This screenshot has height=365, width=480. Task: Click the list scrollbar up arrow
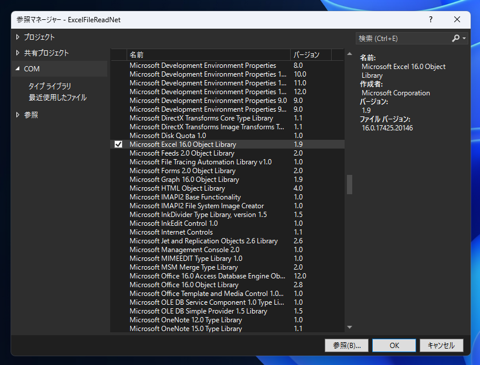point(349,54)
